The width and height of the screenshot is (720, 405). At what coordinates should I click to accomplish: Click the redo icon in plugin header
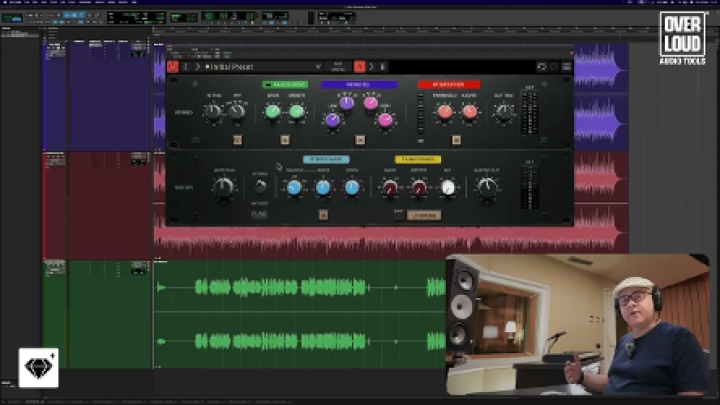click(x=554, y=67)
